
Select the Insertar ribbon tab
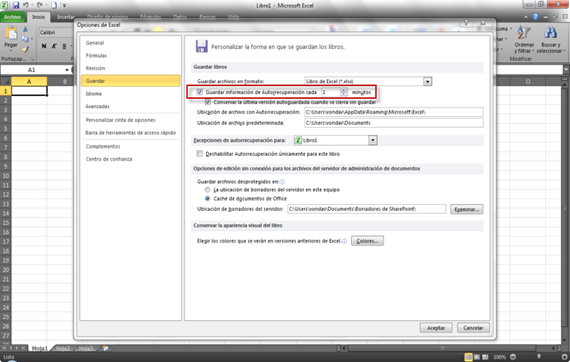[65, 17]
